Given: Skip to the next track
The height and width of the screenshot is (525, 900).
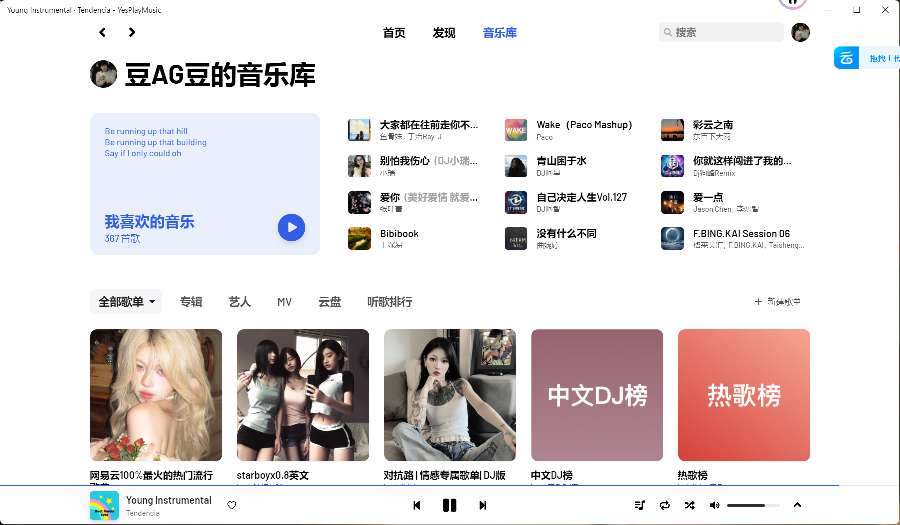Looking at the screenshot, I should (x=483, y=506).
